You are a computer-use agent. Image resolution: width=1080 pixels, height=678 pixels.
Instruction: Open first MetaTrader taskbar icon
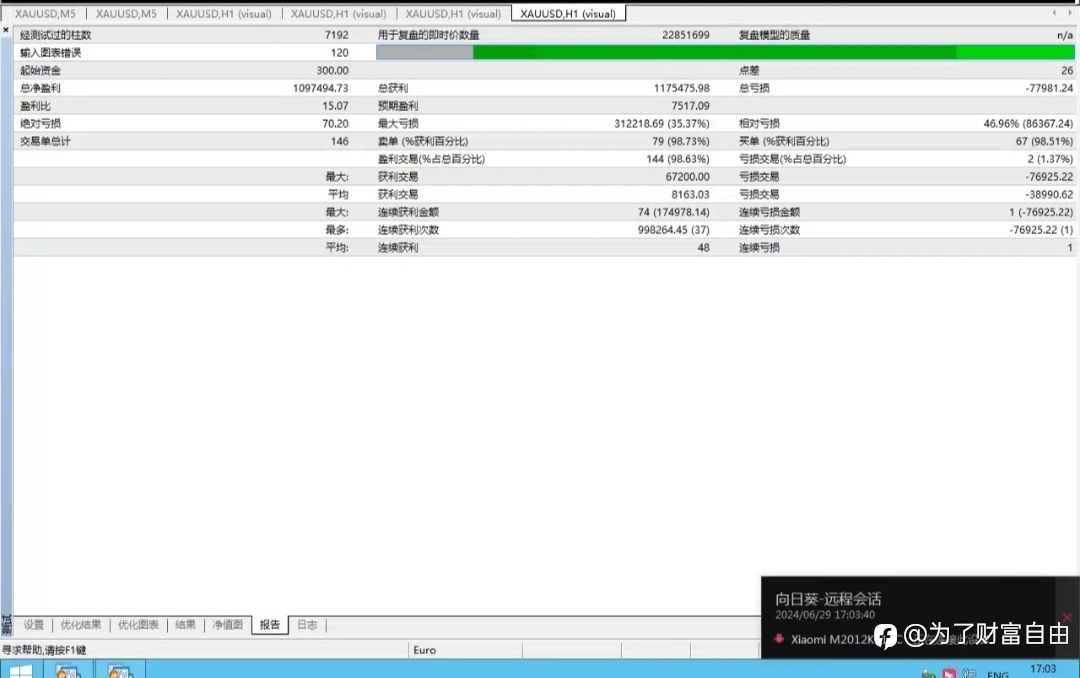coord(68,671)
